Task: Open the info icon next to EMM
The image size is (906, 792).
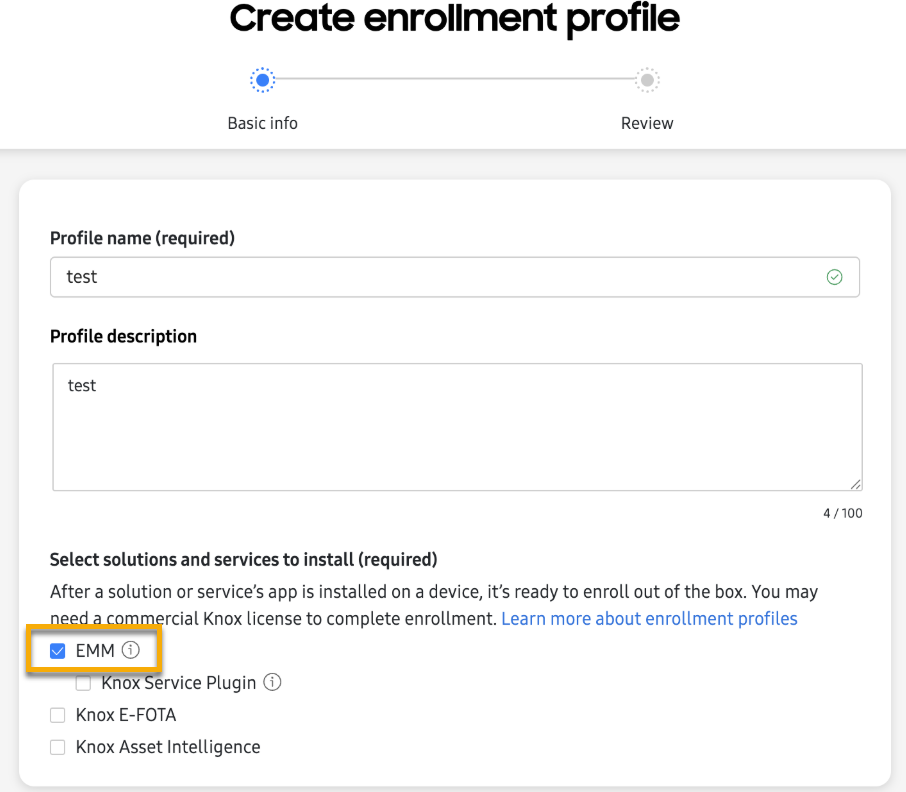Action: click(x=131, y=651)
